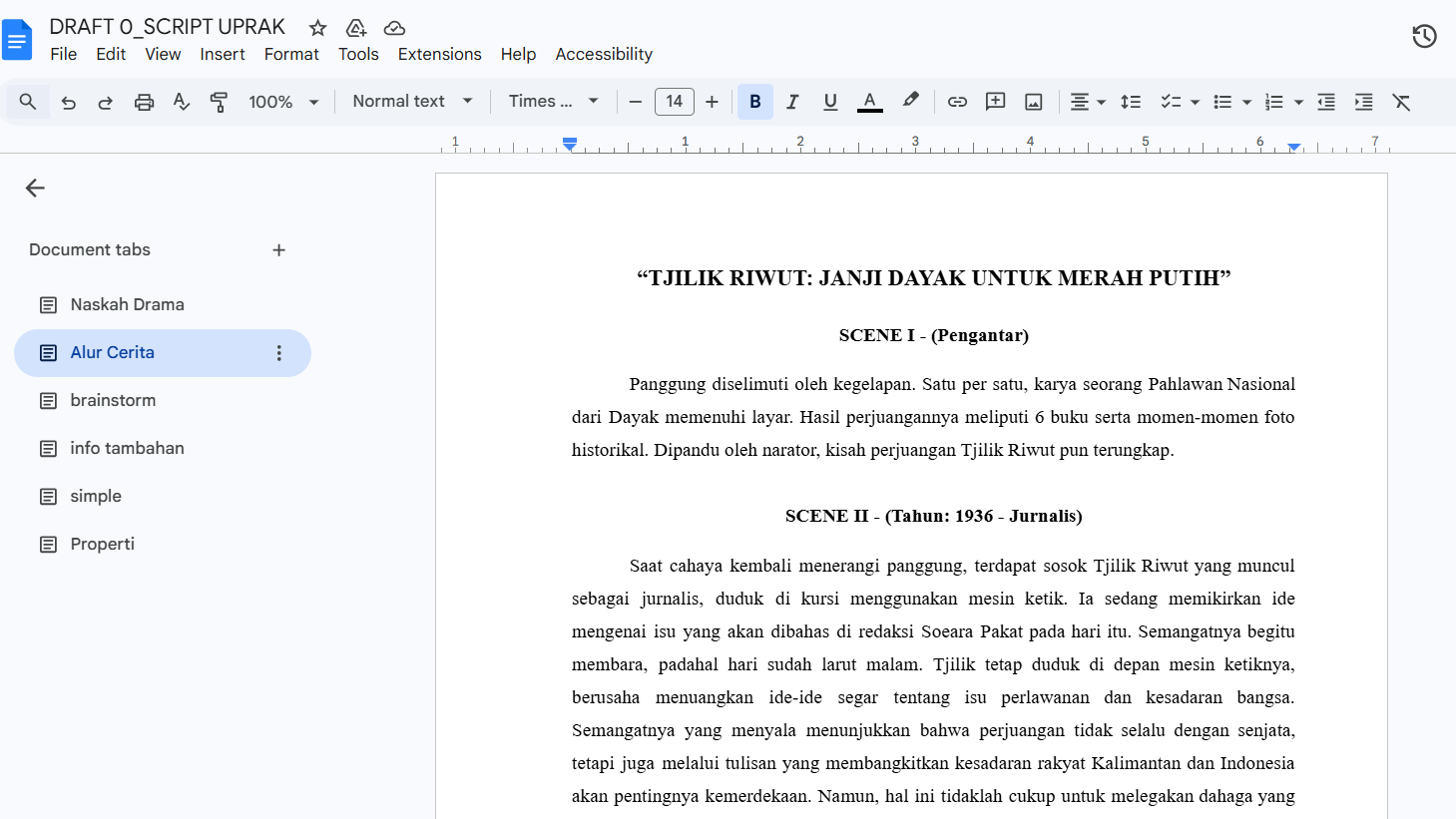Star the document title

click(x=317, y=28)
